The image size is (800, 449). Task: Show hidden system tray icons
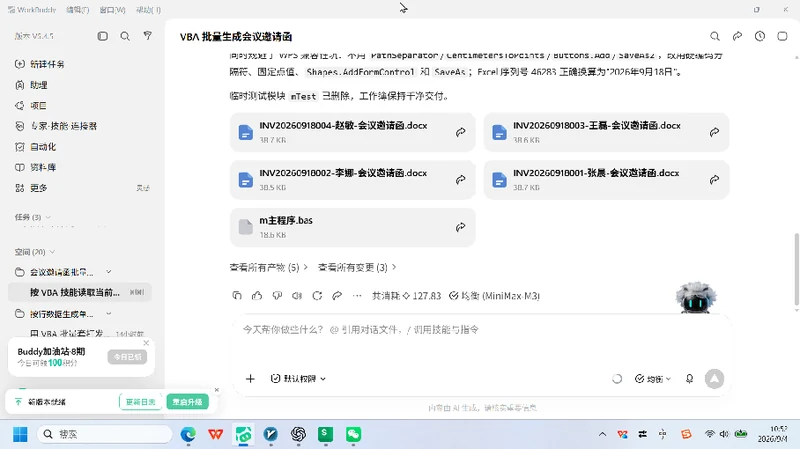click(603, 434)
